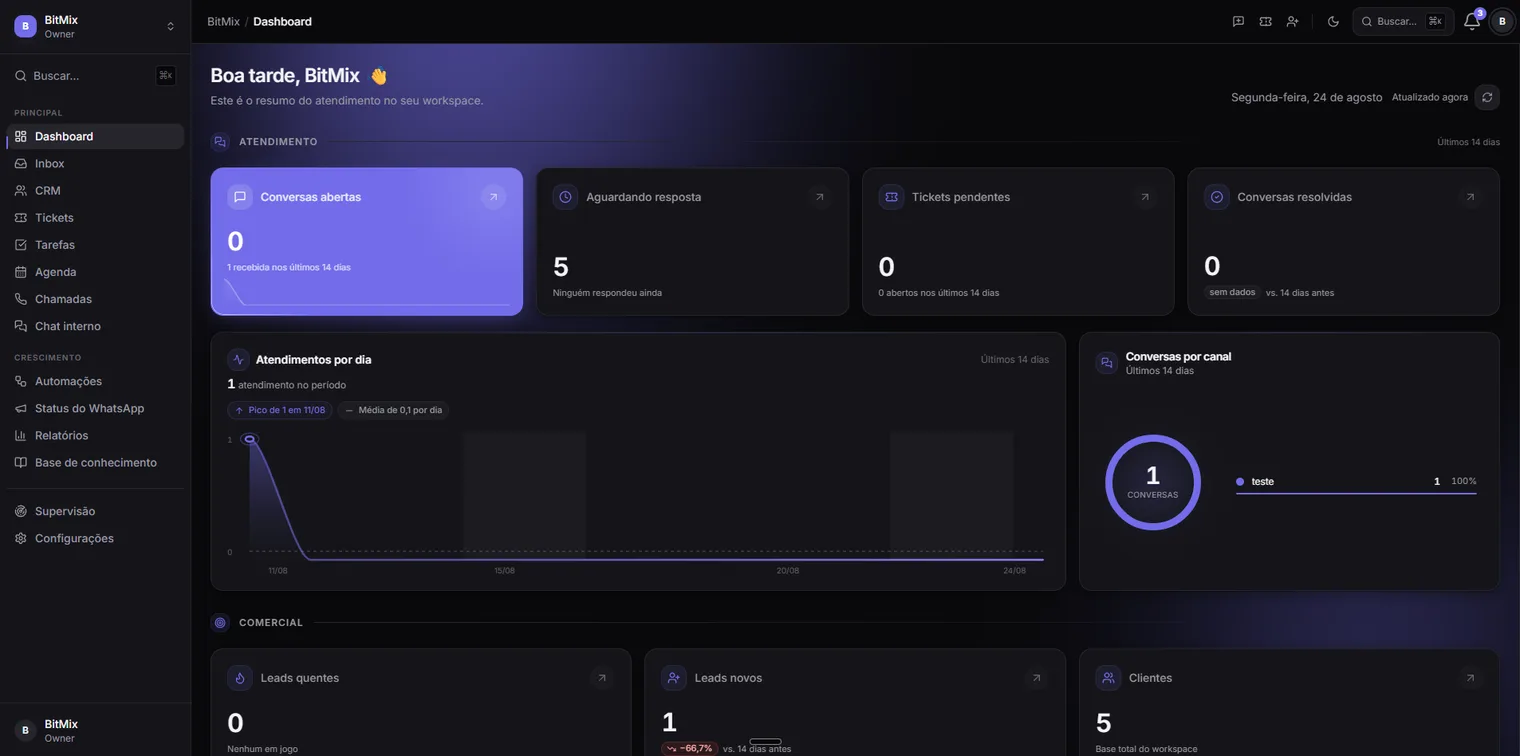The image size is (1520, 756).
Task: Open Configurações in the sidebar
Action: click(95, 538)
